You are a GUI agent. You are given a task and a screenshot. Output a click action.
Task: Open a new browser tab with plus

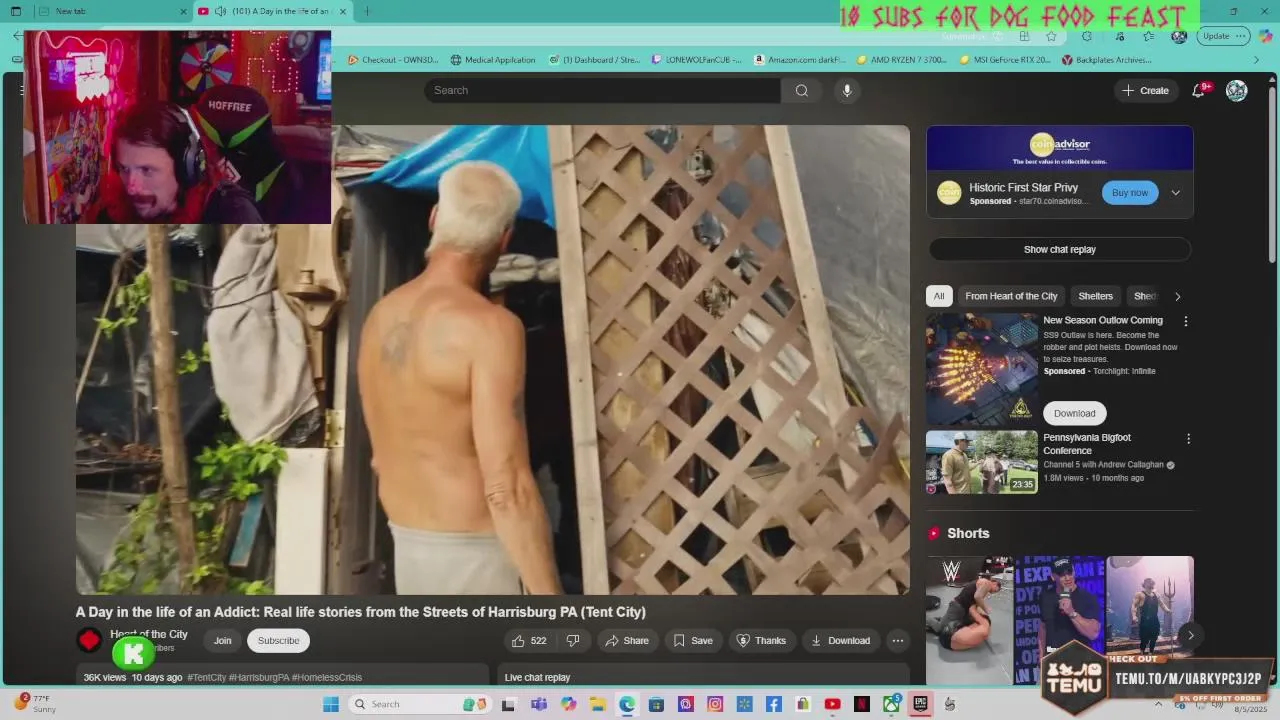pyautogui.click(x=367, y=11)
